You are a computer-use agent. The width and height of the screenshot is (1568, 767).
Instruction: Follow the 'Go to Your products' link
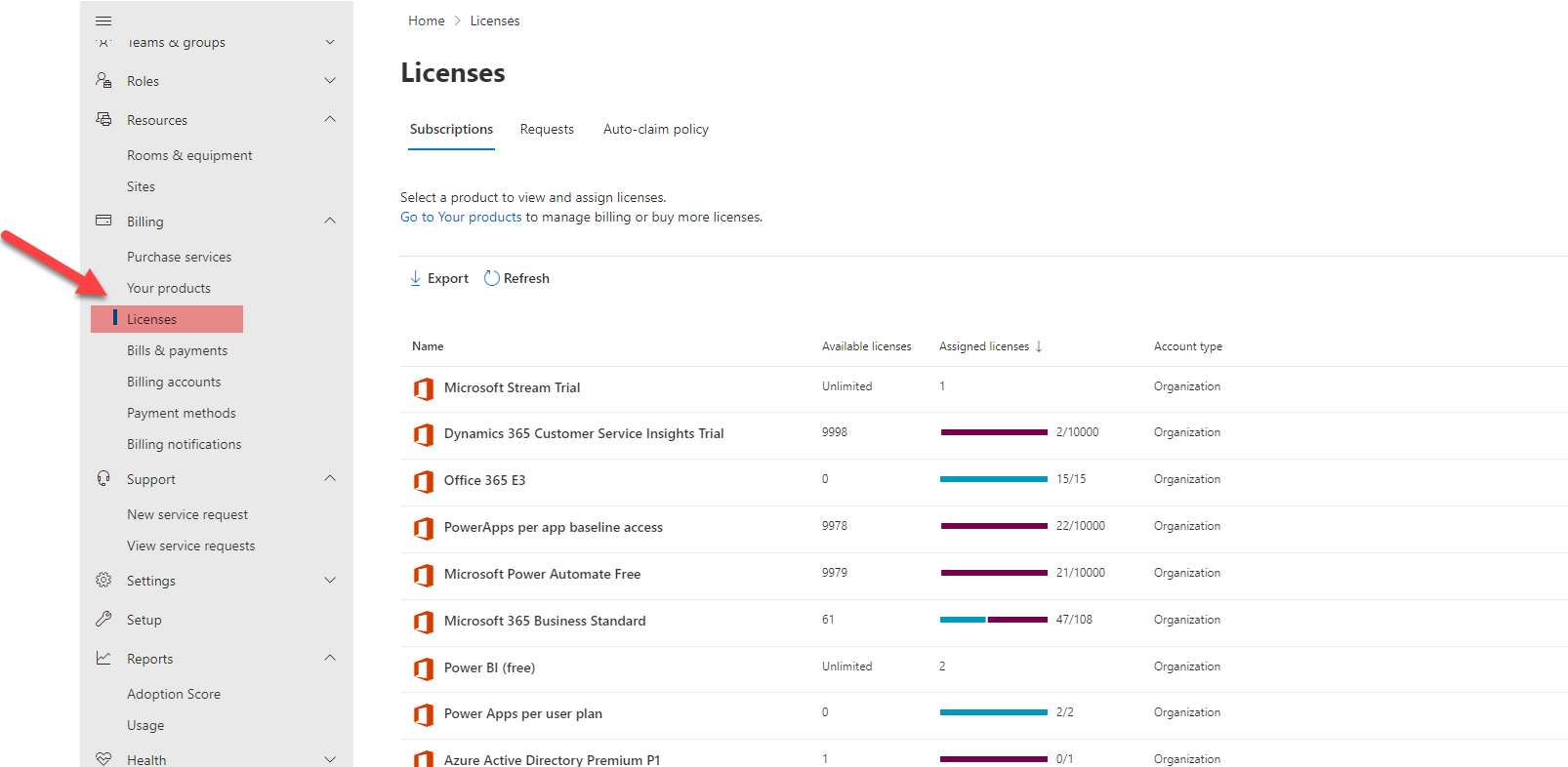(x=461, y=217)
